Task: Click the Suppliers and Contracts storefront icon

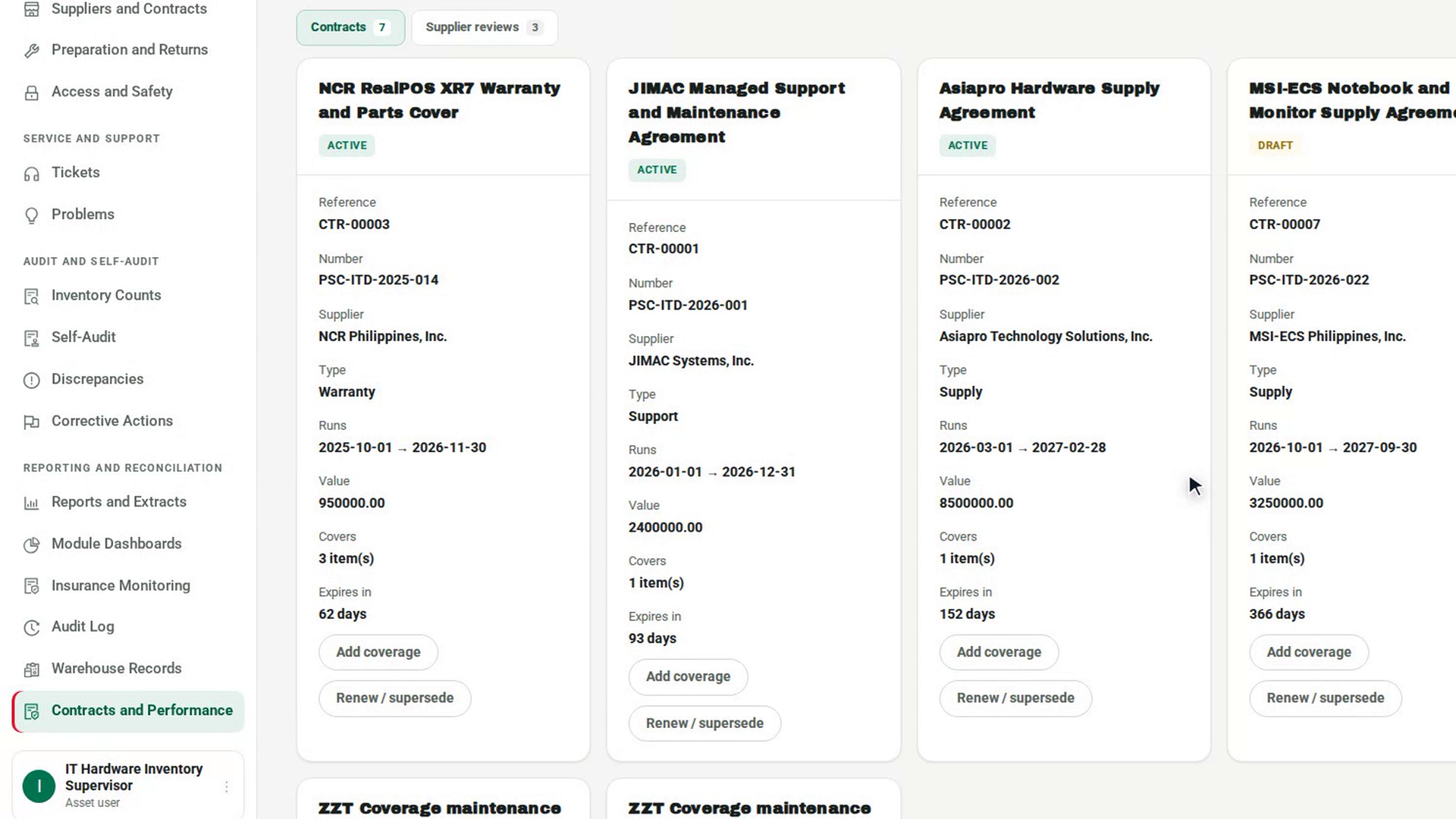Action: coord(31,9)
